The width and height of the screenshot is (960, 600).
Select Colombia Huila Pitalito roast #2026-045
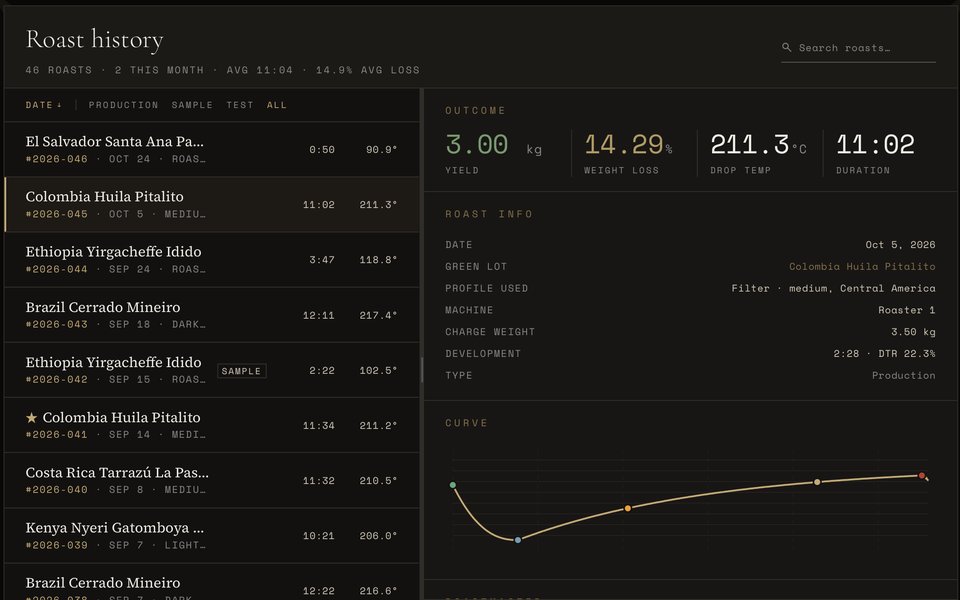[x=212, y=204]
